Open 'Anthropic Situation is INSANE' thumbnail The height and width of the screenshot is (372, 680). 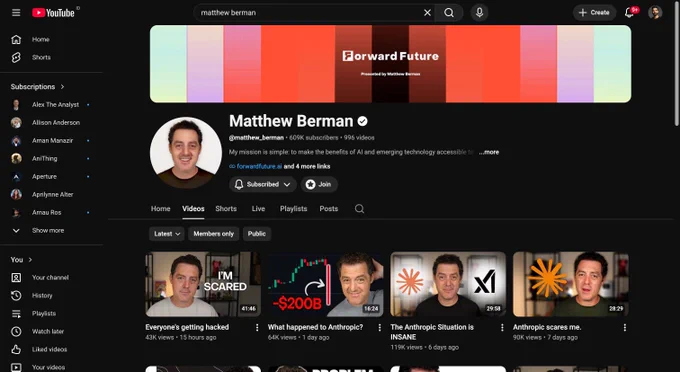(x=448, y=284)
